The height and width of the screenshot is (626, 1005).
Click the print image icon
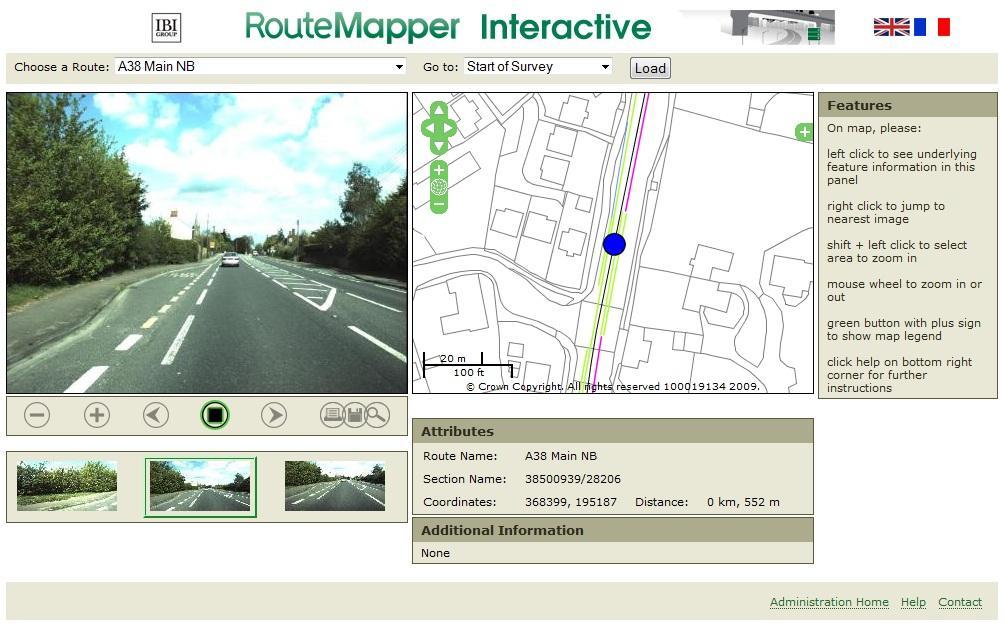pos(332,415)
